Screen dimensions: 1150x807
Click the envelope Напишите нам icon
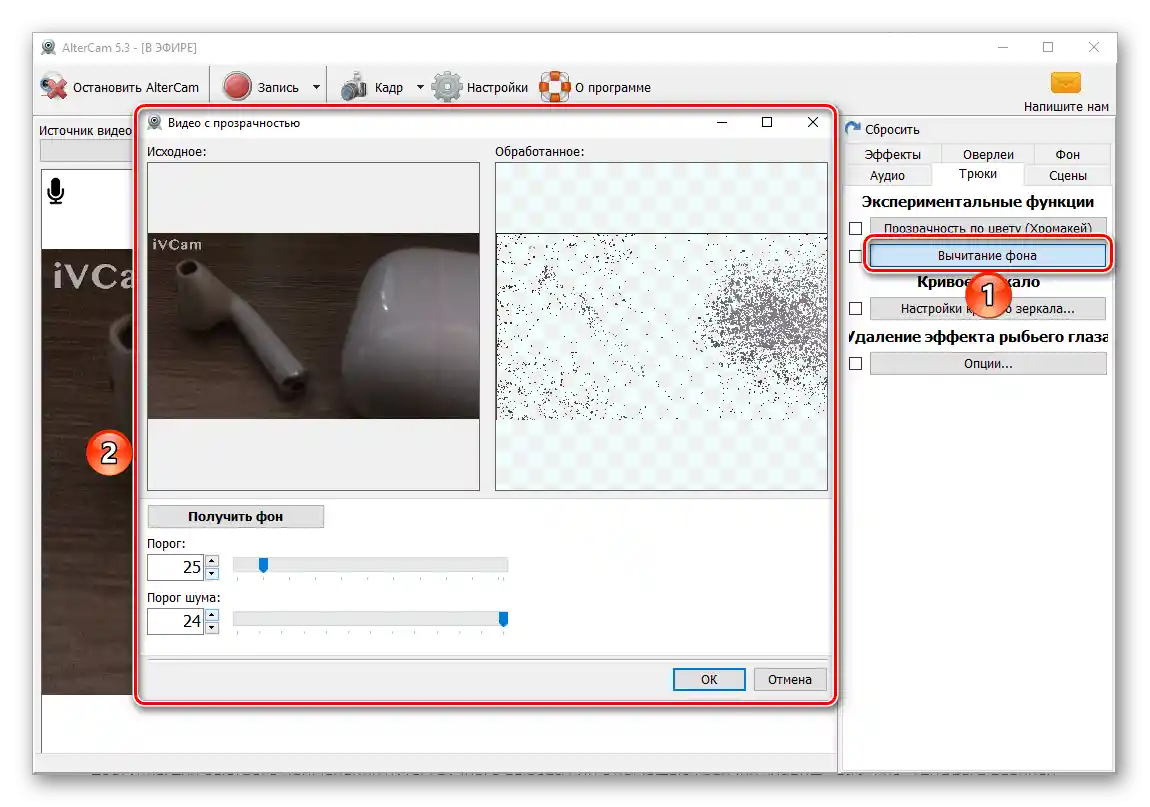pyautogui.click(x=1065, y=82)
